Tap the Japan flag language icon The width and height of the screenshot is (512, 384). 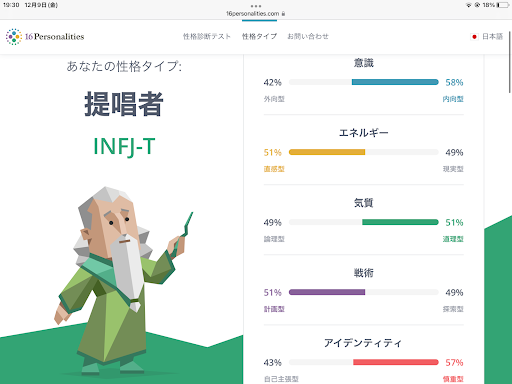pos(474,37)
